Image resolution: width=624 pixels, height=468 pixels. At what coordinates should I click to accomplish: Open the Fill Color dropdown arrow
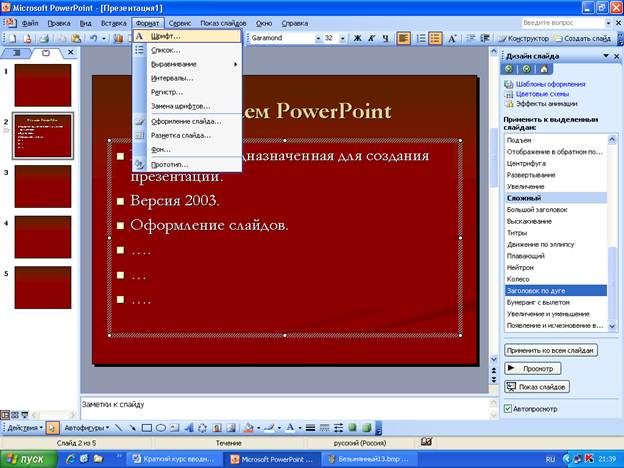(x=259, y=428)
